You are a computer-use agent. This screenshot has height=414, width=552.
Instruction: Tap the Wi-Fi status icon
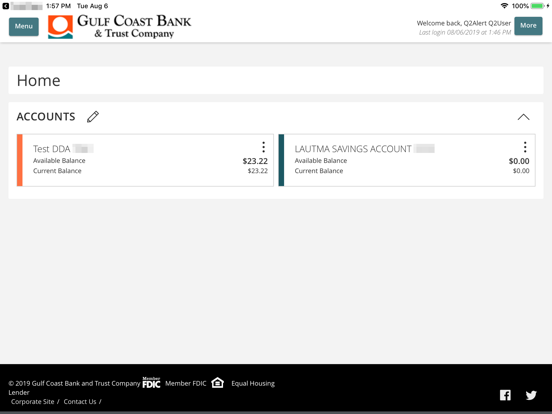(504, 6)
